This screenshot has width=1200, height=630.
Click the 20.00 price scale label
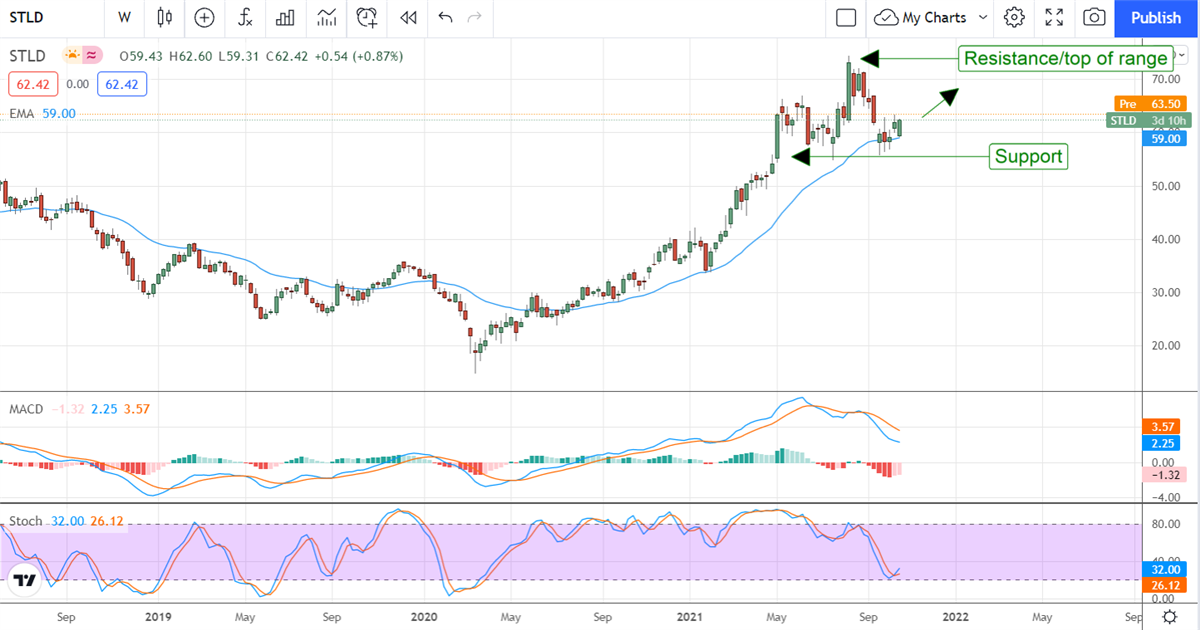click(x=1165, y=345)
